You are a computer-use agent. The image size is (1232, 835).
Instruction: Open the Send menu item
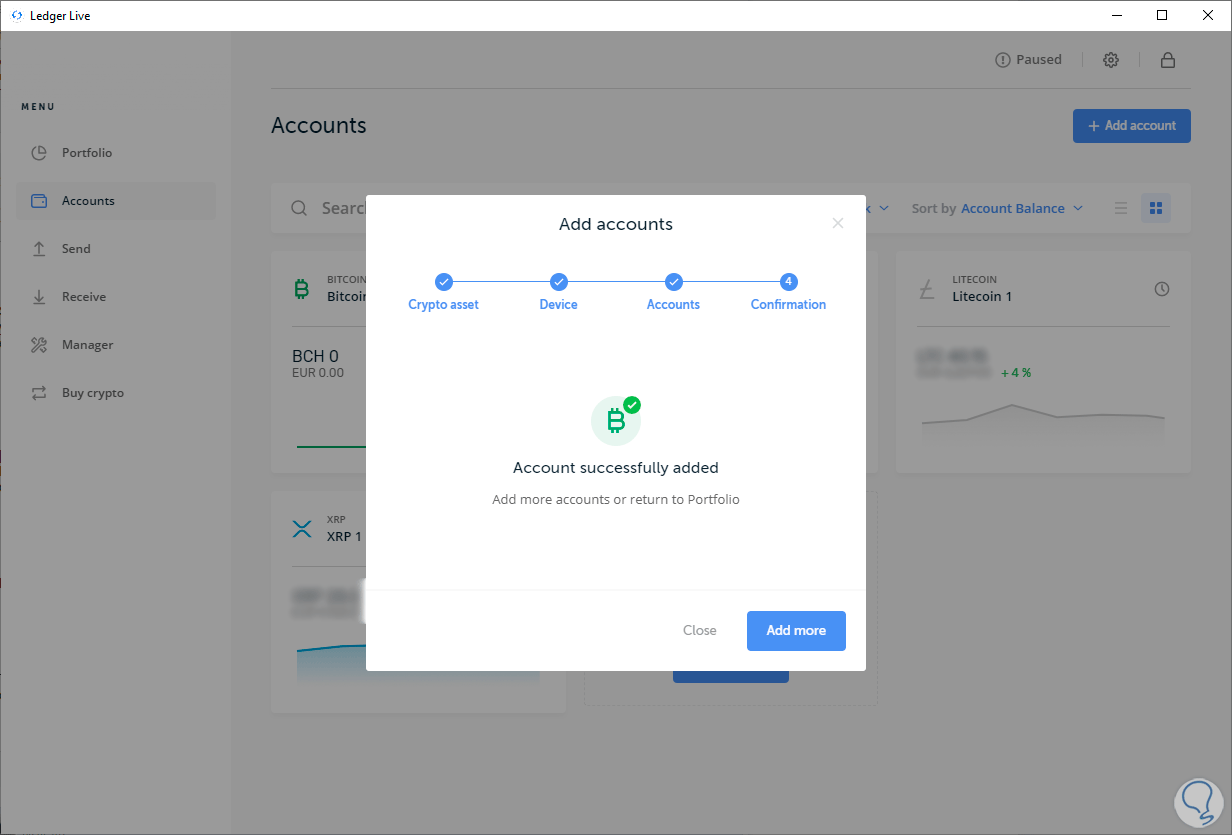click(x=116, y=249)
